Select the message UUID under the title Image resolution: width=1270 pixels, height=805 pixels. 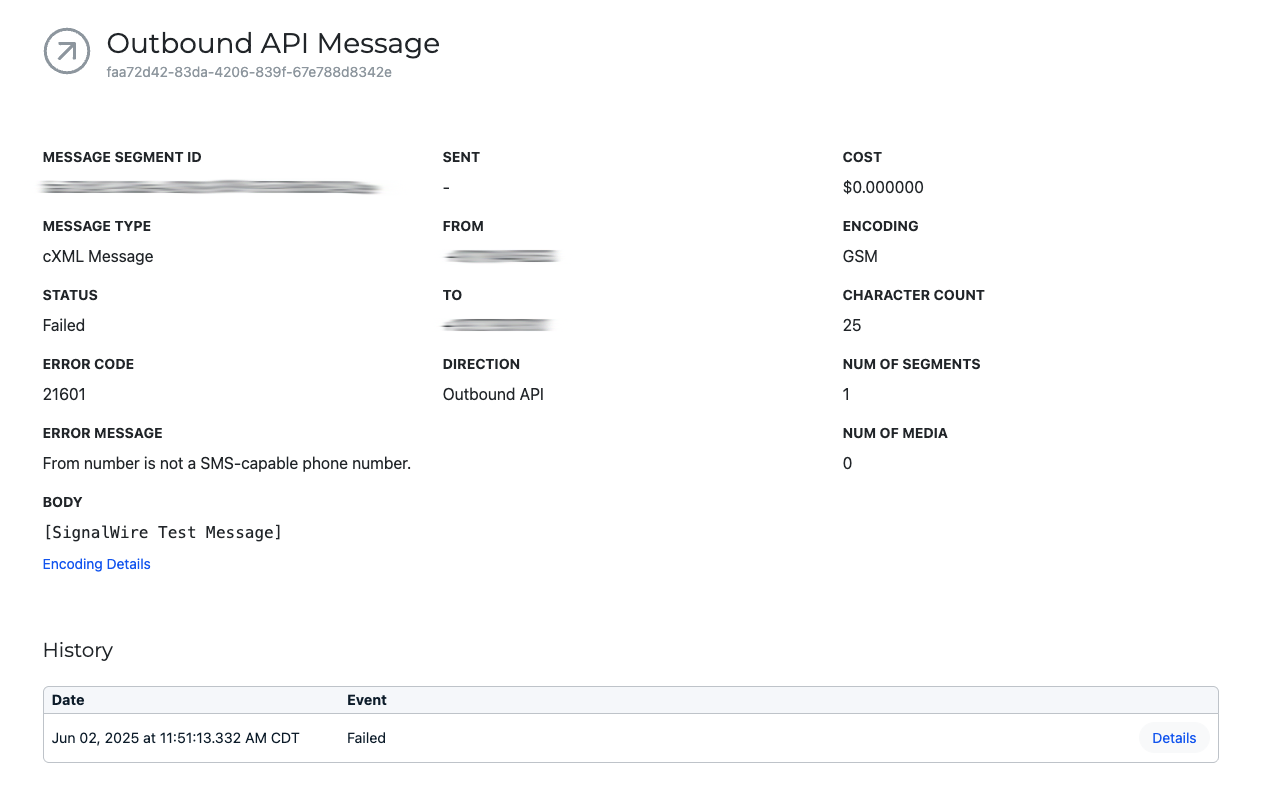coord(249,72)
